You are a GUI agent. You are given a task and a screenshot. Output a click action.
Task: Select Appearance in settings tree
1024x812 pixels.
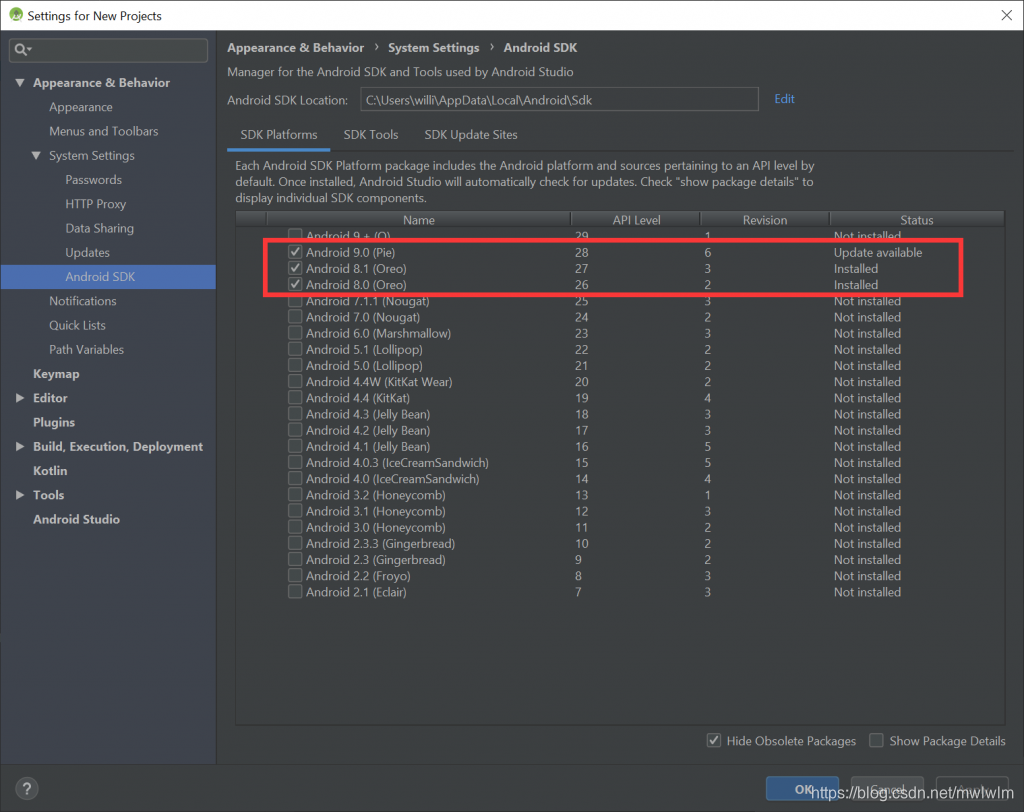pyautogui.click(x=81, y=107)
